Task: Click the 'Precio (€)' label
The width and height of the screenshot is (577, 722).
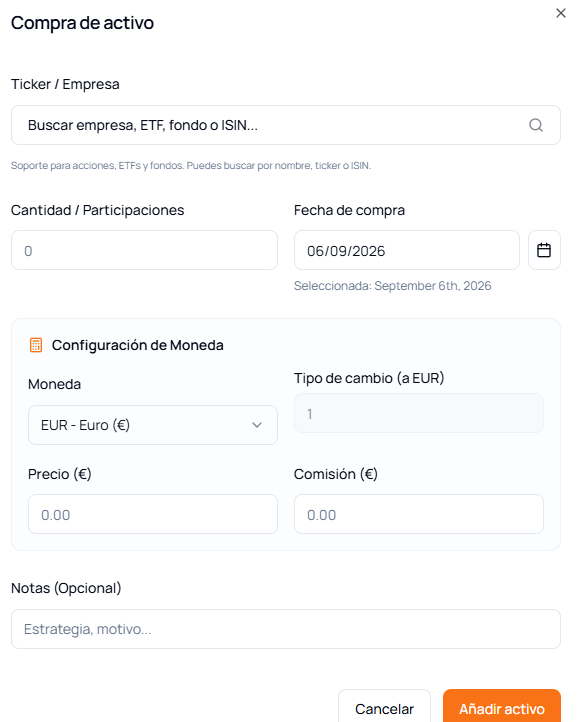Action: point(59,474)
